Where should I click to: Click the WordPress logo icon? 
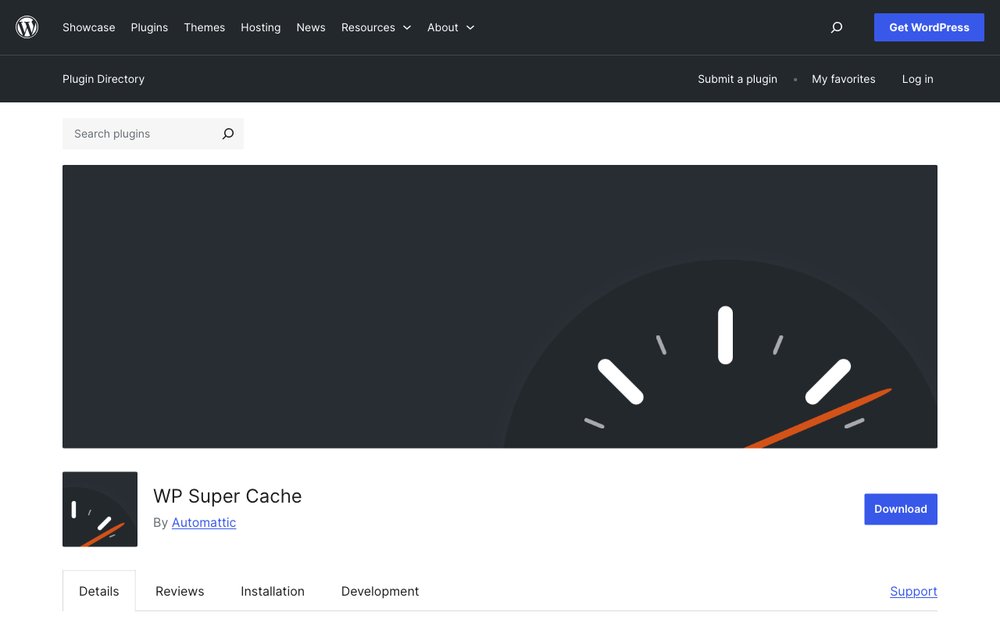[27, 27]
